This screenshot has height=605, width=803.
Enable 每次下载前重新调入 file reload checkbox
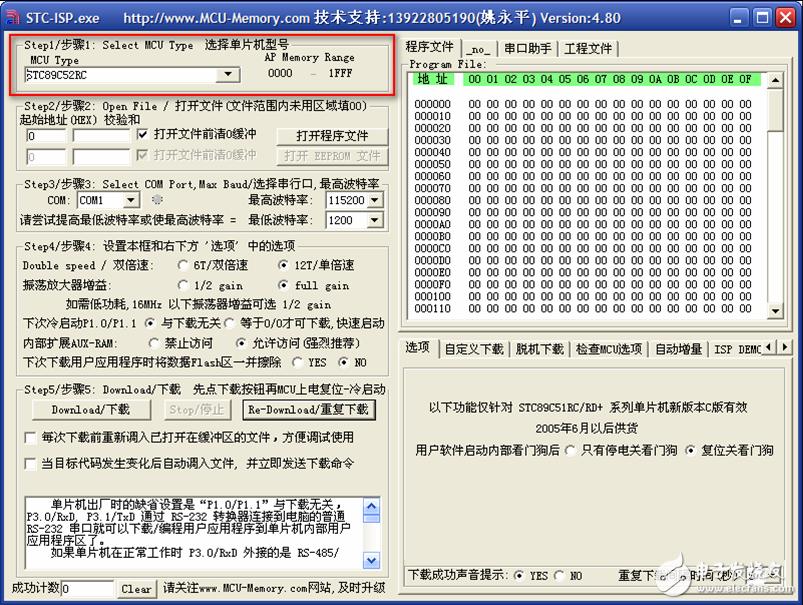point(30,437)
